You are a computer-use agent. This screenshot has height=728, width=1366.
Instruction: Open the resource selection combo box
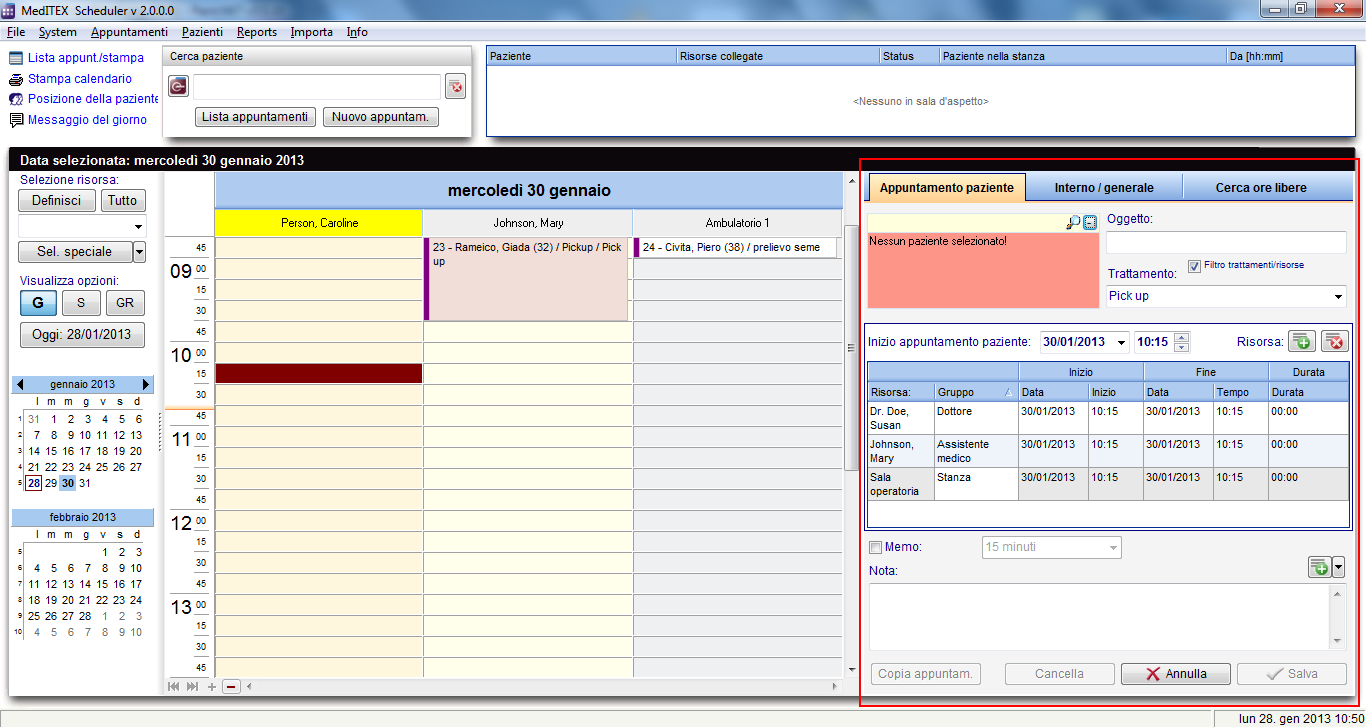point(82,226)
